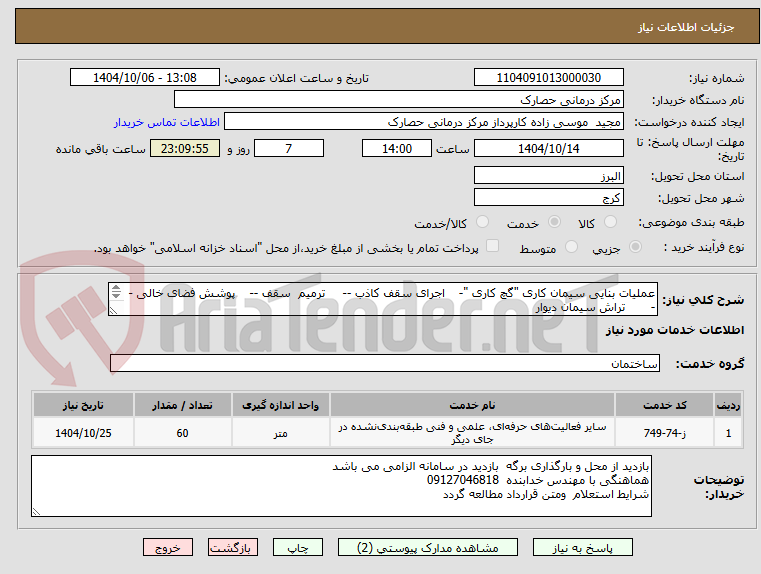Click the اطلاعات خدمات مورد نیاز heading
The image size is (761, 574).
click(675, 330)
